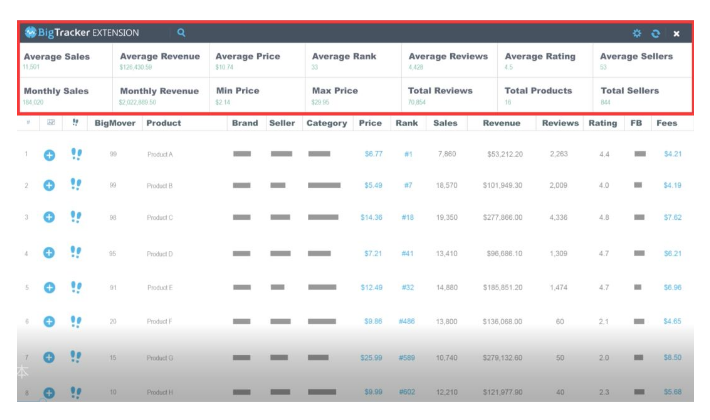Click the Product D name cell
This screenshot has height=420, width=710.
pyautogui.click(x=160, y=254)
